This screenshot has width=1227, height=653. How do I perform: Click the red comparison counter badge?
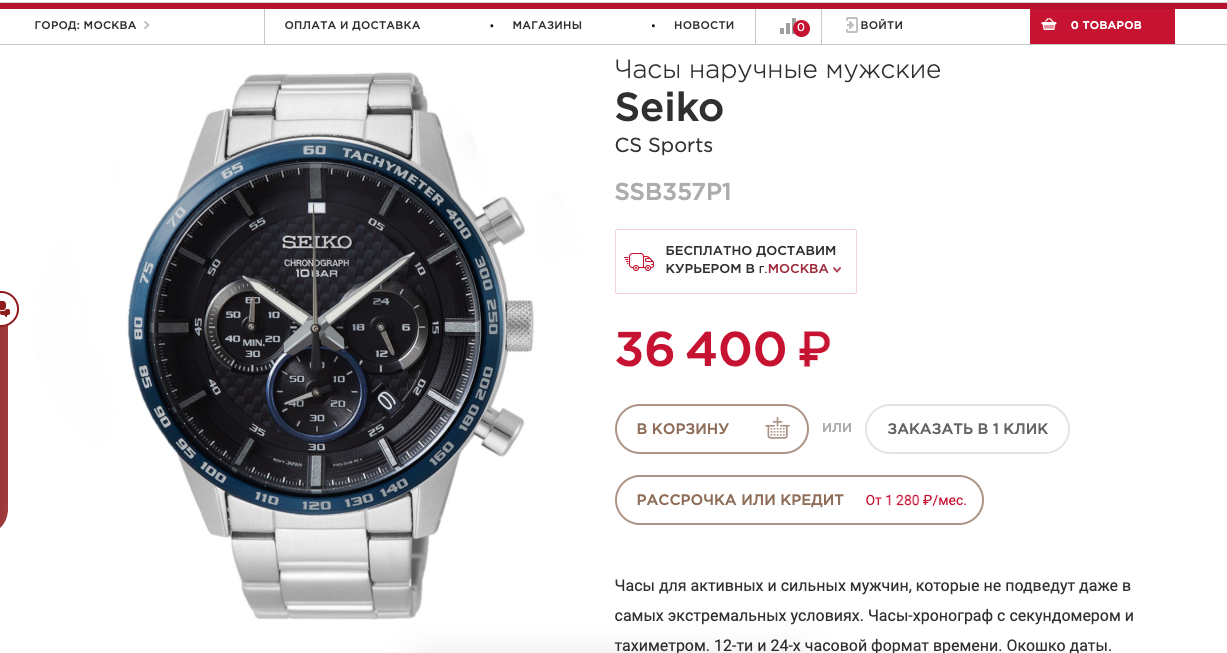[801, 28]
